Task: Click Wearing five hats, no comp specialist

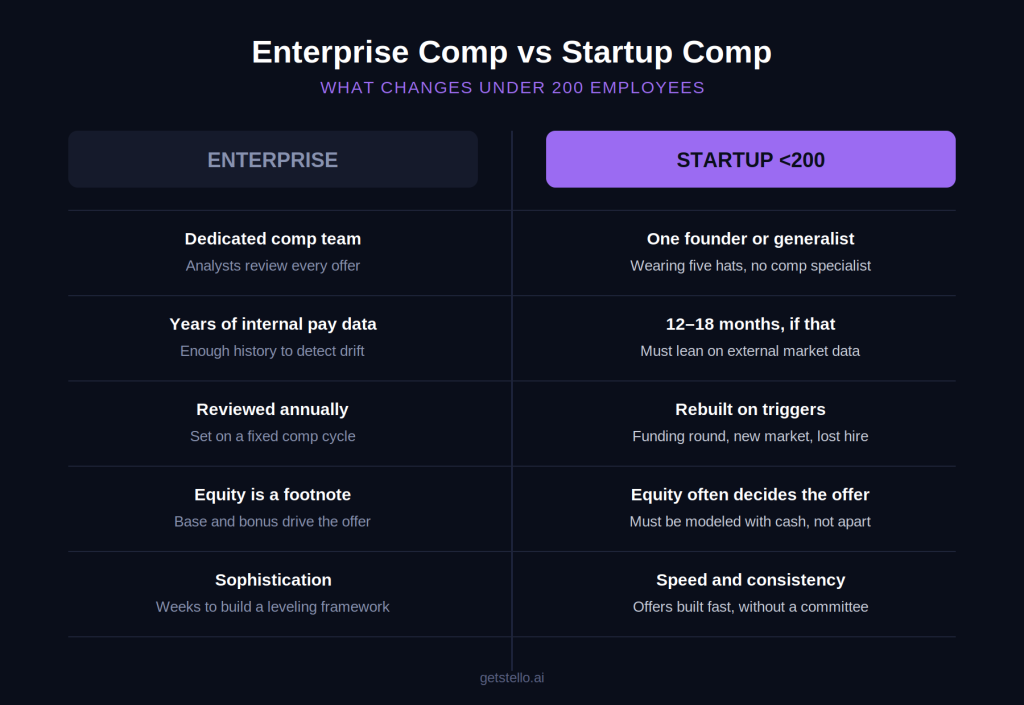Action: [750, 266]
